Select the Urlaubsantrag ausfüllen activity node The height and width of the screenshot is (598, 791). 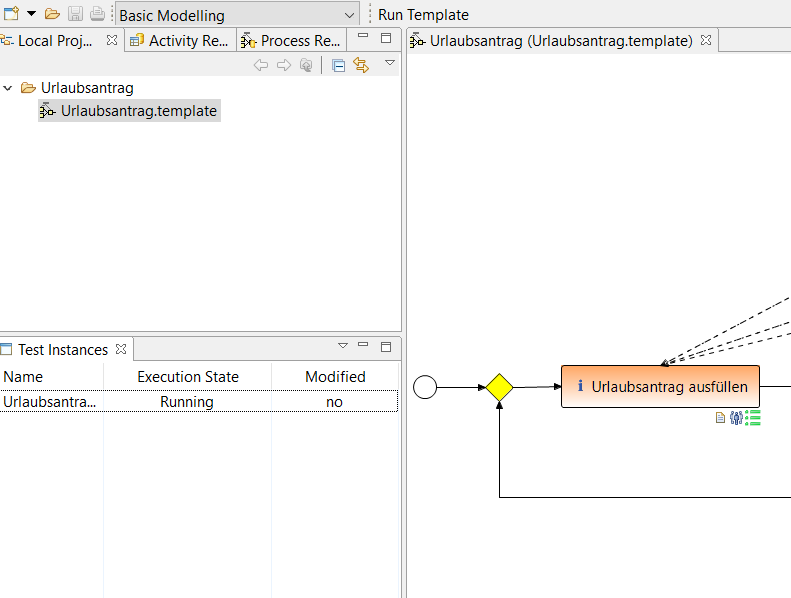[660, 387]
